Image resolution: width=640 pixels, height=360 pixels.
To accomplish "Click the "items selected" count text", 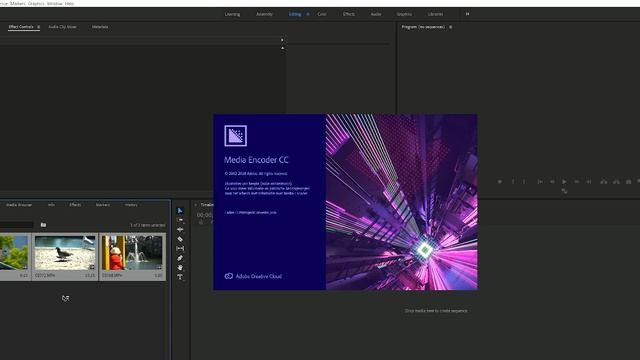I will pyautogui.click(x=147, y=225).
